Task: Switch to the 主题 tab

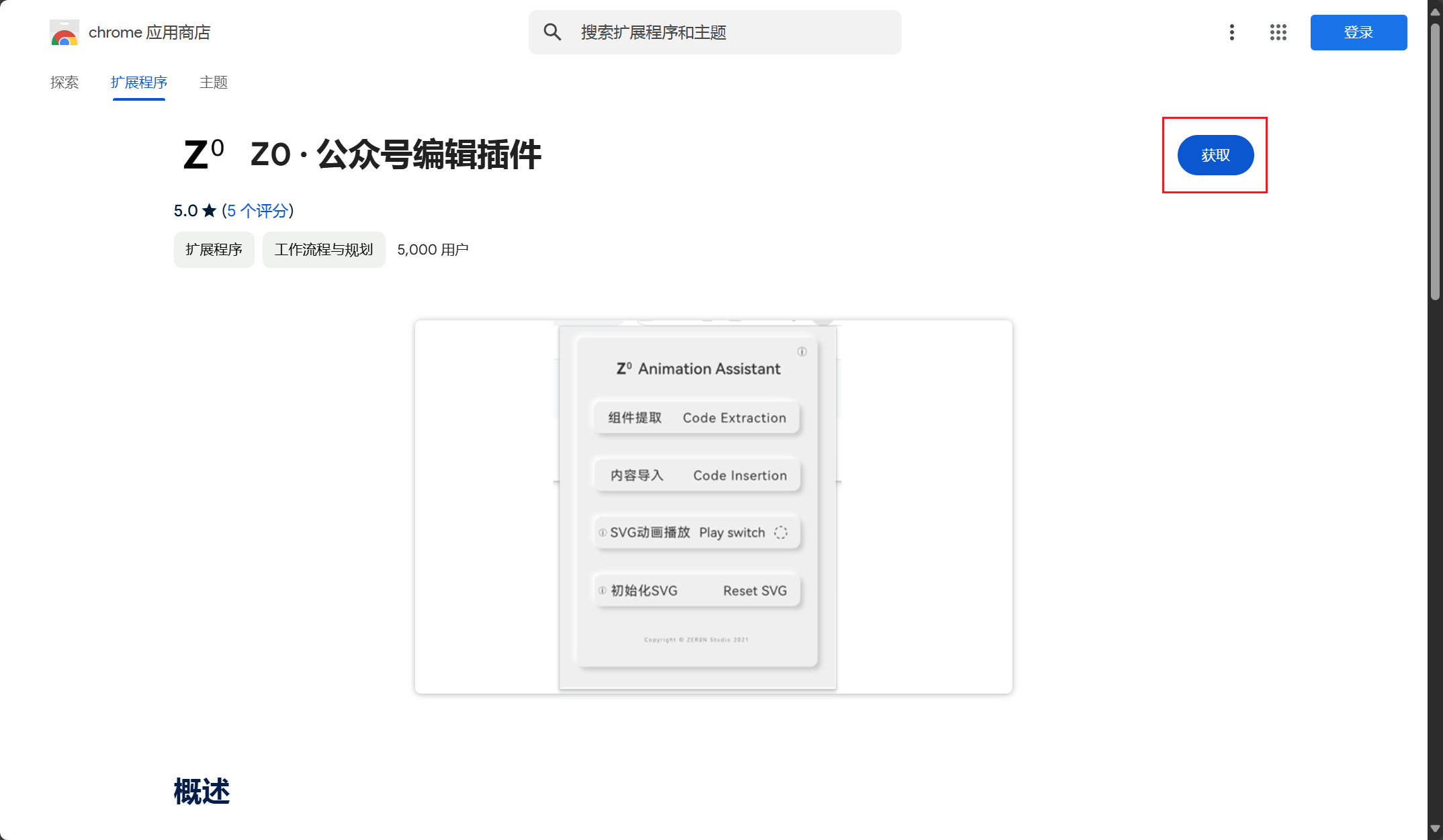Action: [214, 83]
